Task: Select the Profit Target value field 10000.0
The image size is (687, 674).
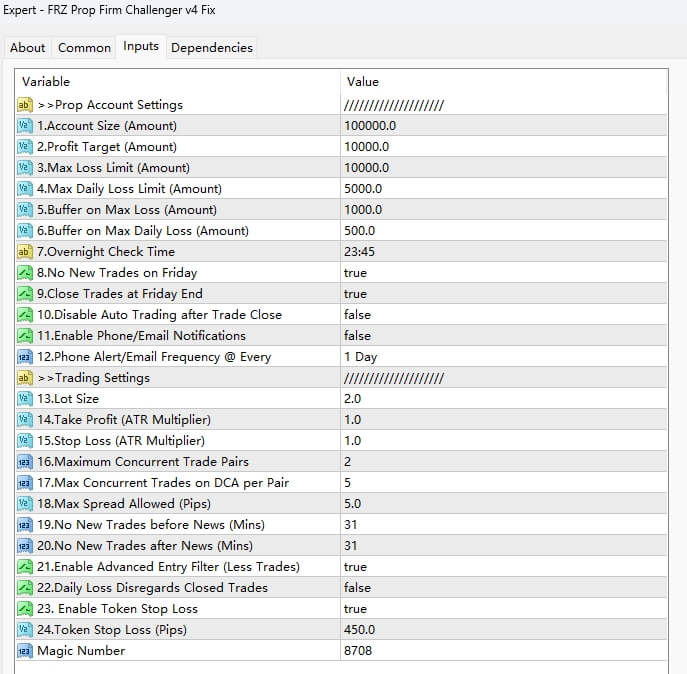Action: pos(367,147)
